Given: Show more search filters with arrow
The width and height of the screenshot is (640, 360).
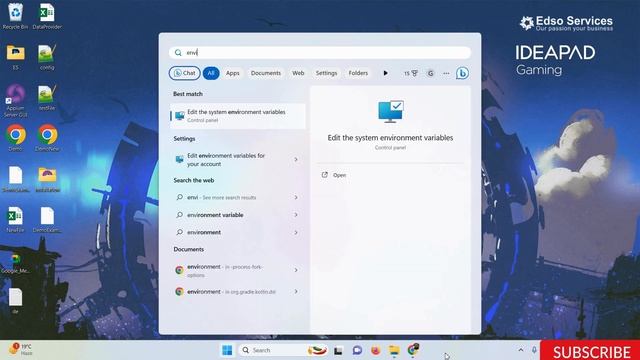Looking at the screenshot, I should [385, 73].
